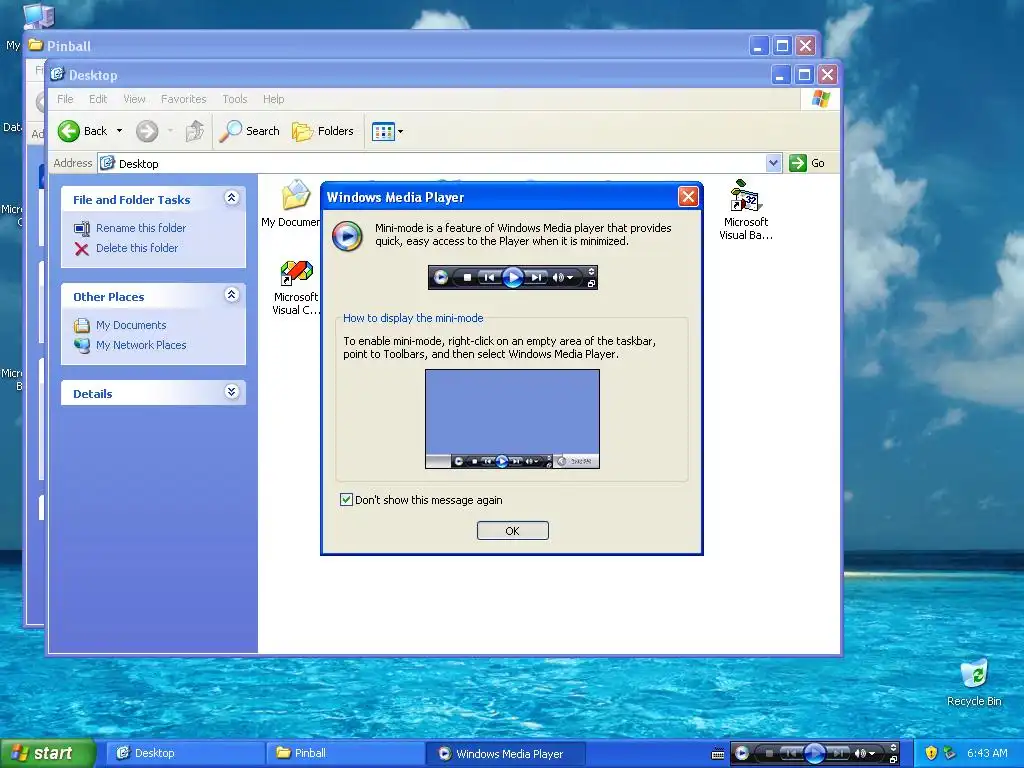Click the Go button next to Address
Screen dimensions: 1024x768
(x=807, y=163)
